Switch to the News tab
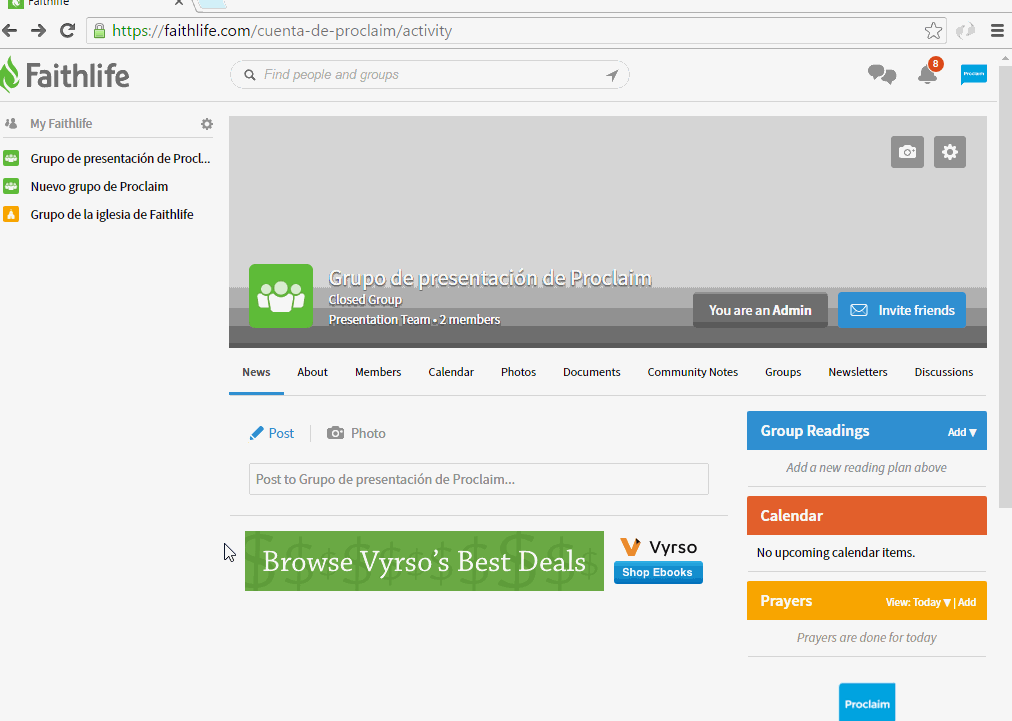The height and width of the screenshot is (721, 1012). [256, 372]
